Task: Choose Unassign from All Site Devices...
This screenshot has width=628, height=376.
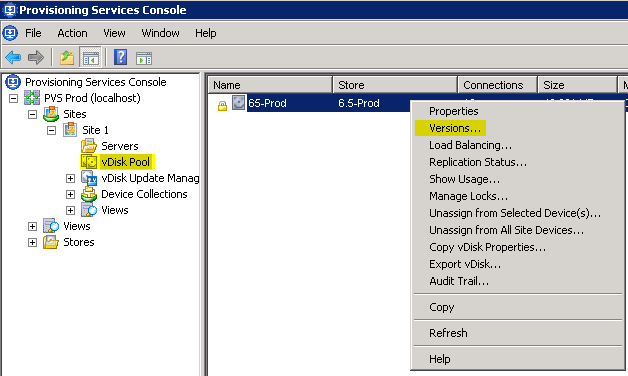Action: click(517, 230)
